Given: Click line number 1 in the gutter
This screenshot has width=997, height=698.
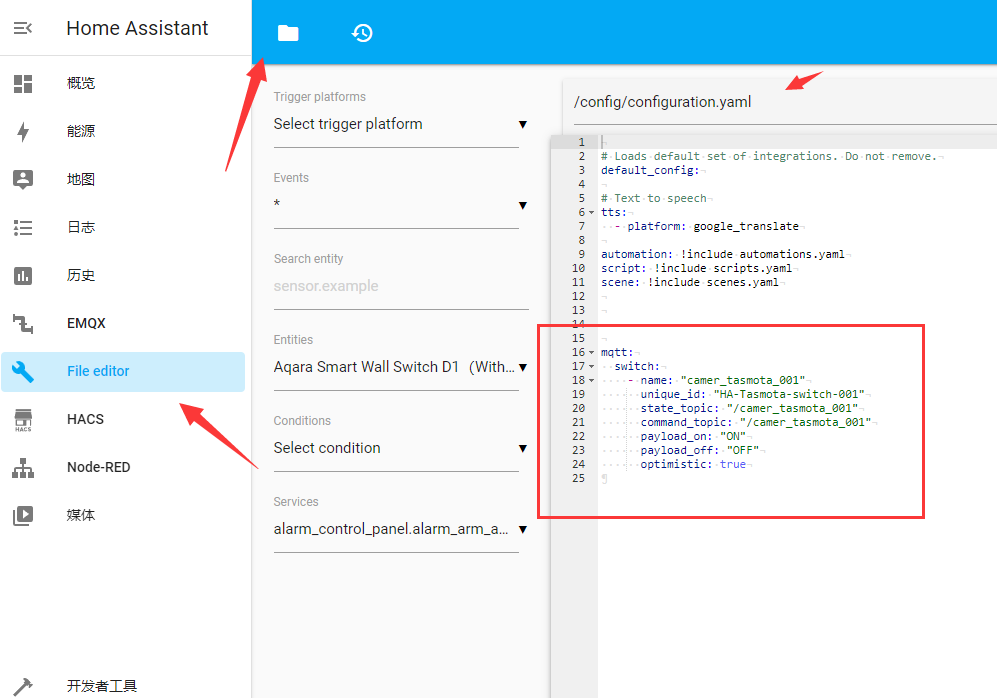Looking at the screenshot, I should [x=581, y=142].
